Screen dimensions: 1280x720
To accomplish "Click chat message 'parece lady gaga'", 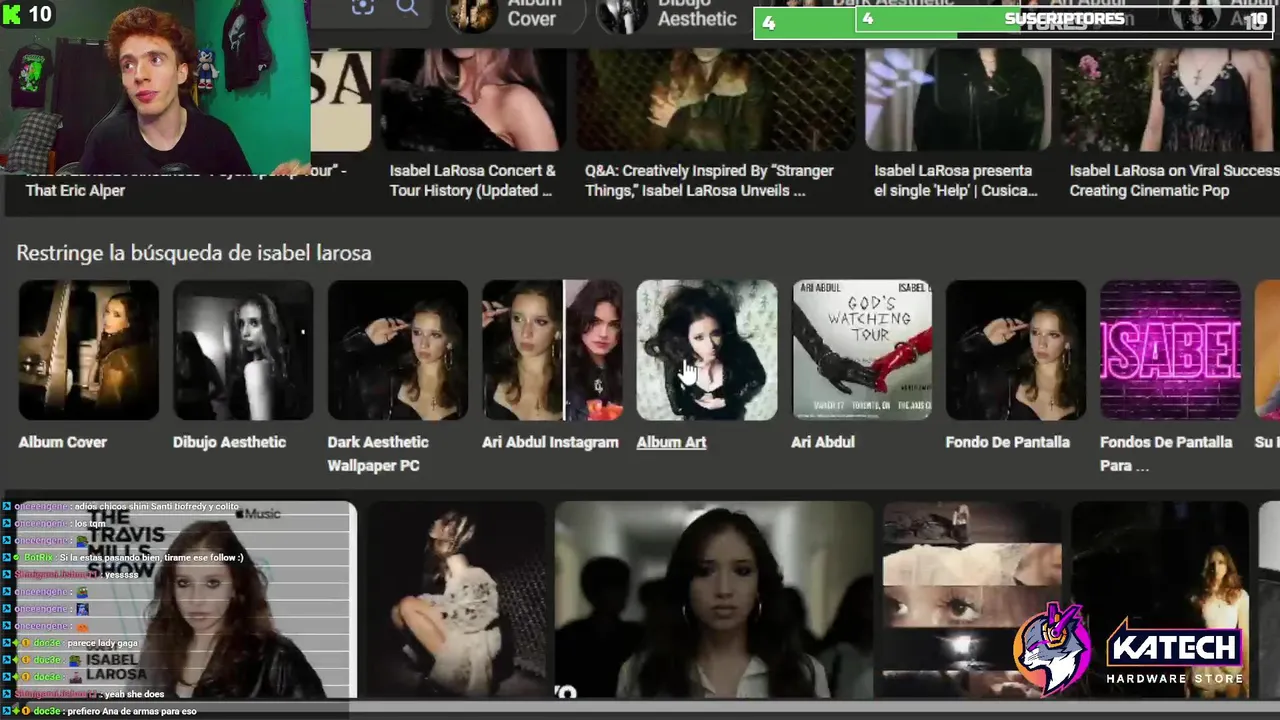I will 101,643.
